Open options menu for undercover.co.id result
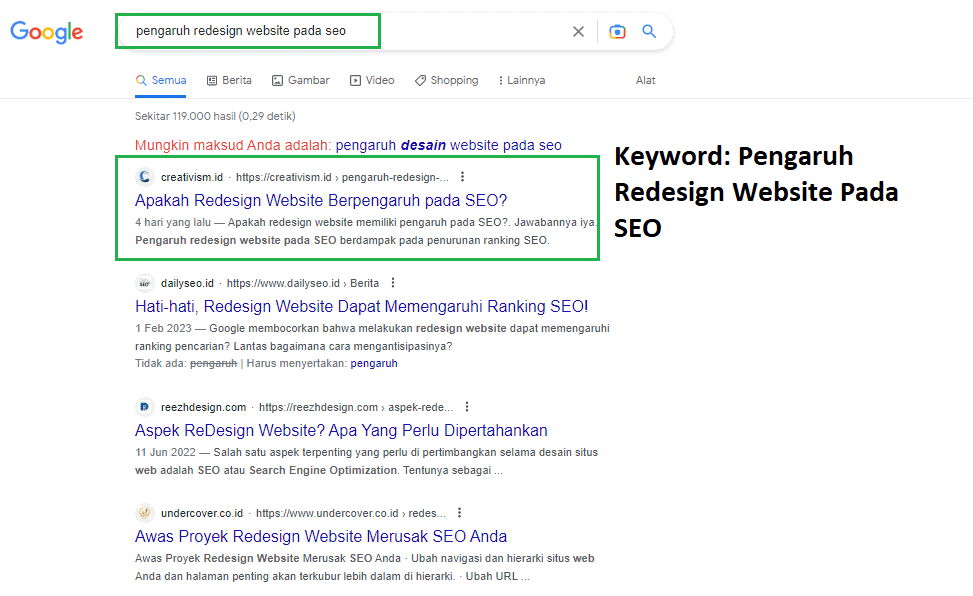 [459, 512]
